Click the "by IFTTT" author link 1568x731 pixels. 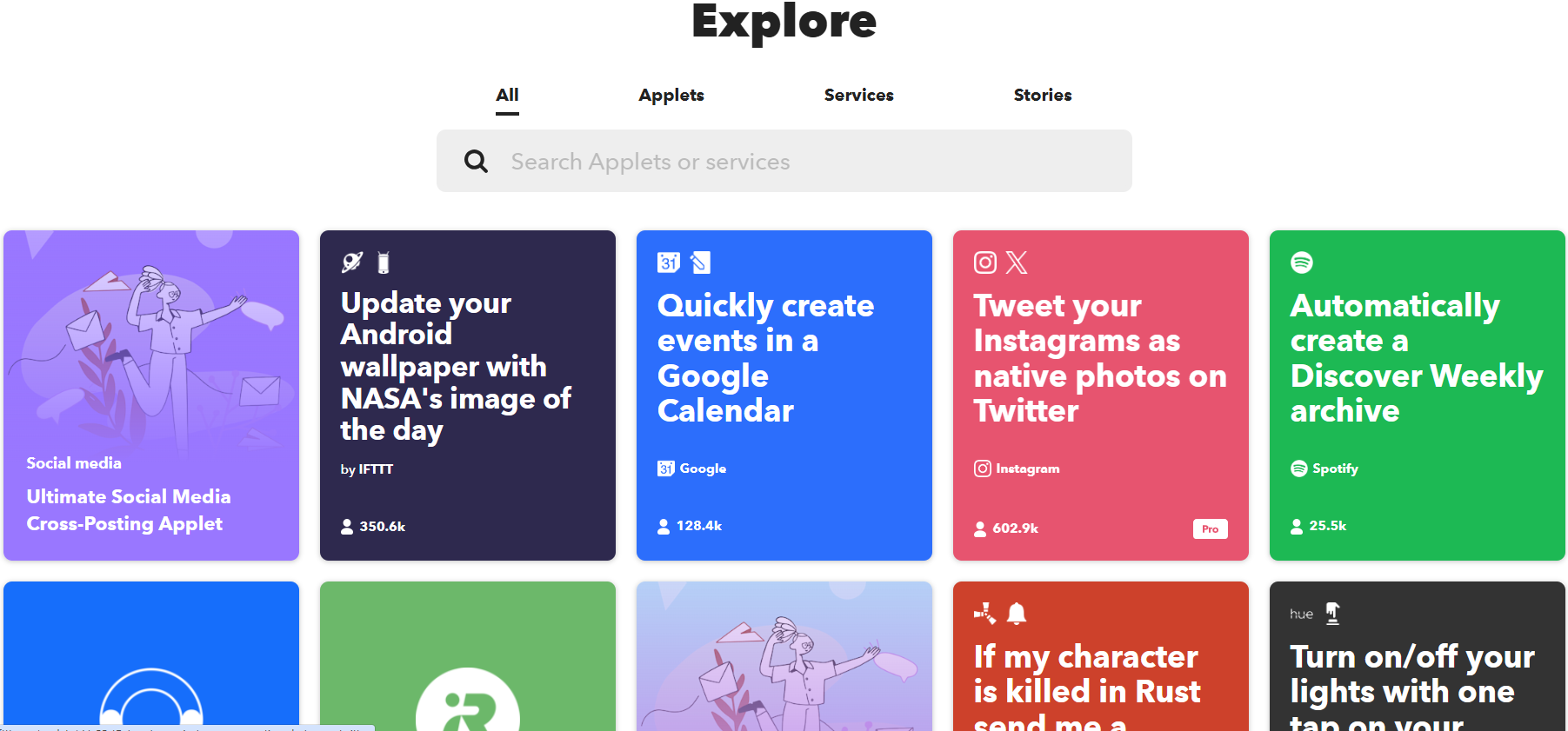[x=367, y=469]
